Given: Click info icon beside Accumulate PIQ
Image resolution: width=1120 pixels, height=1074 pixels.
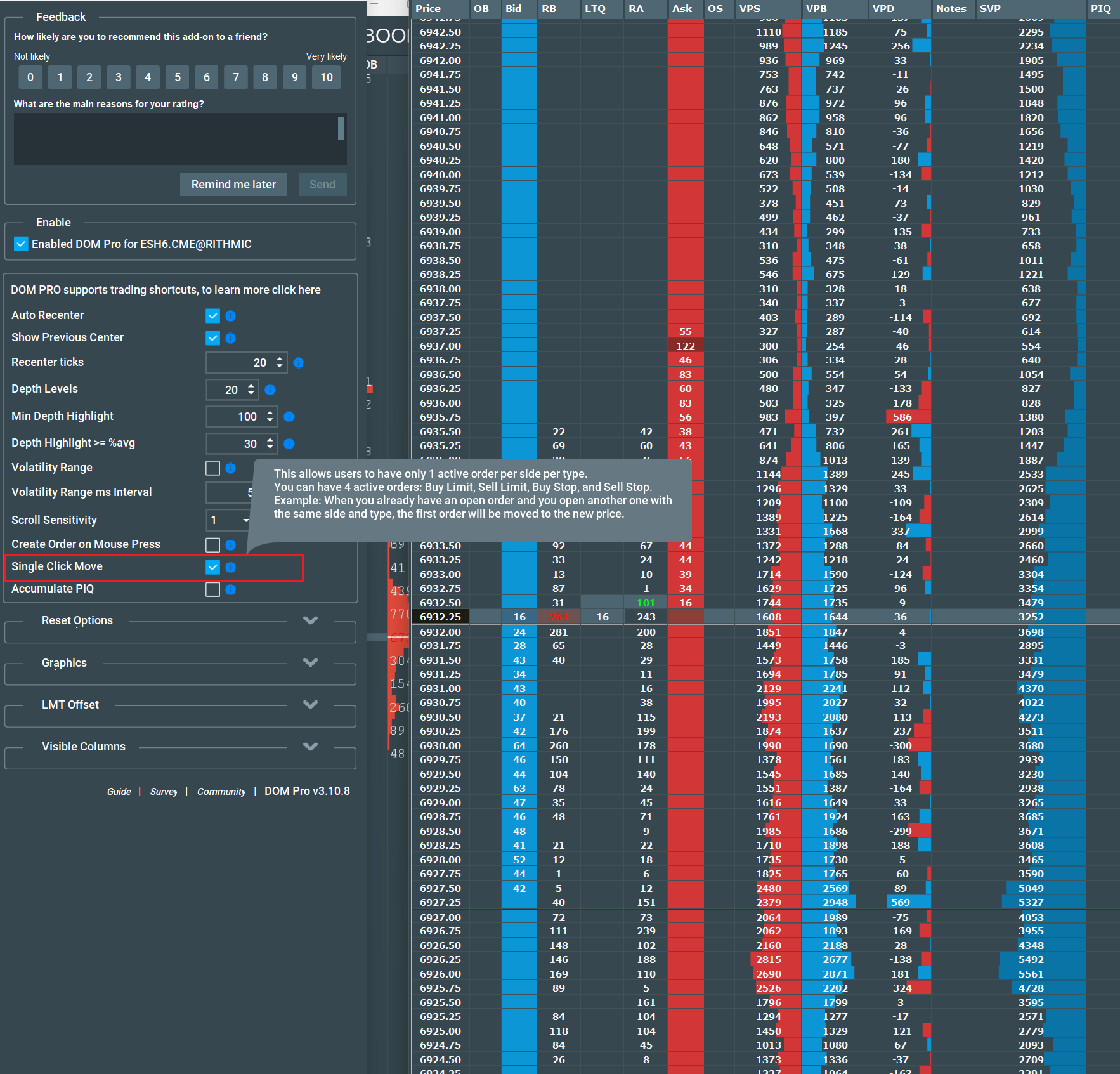Looking at the screenshot, I should point(231,589).
